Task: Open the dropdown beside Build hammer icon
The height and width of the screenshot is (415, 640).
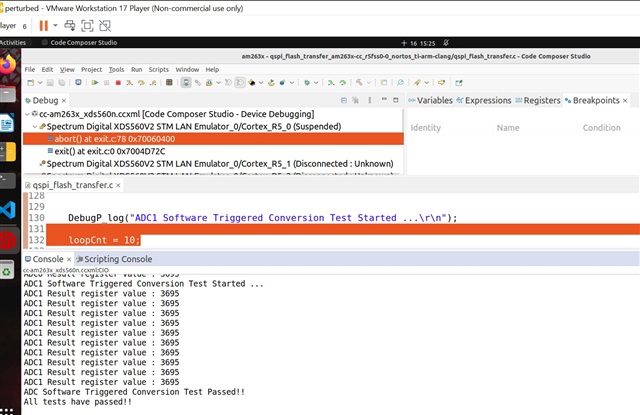Action: coord(369,82)
